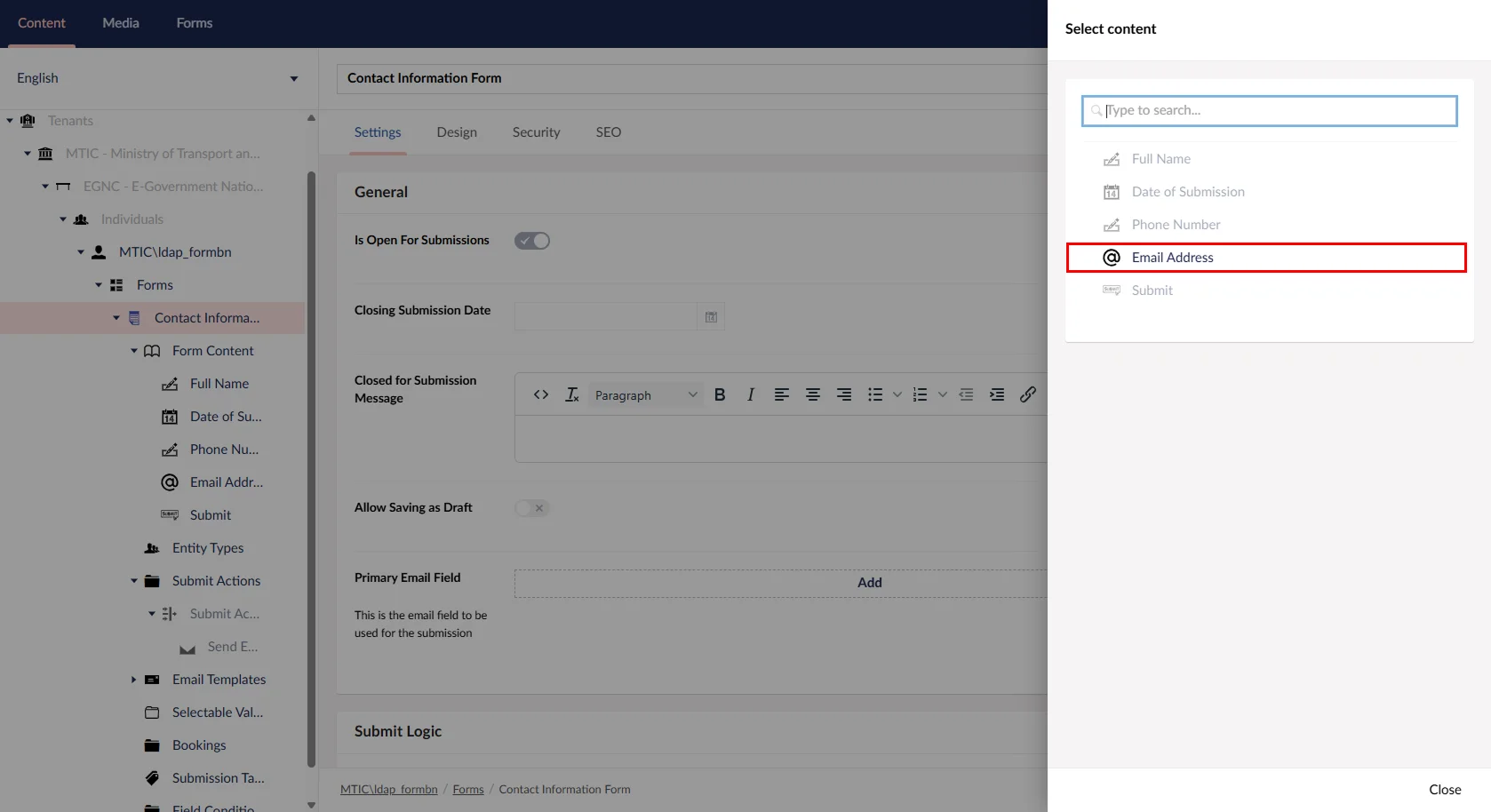The image size is (1491, 812).
Task: Click the clear formatting icon
Action: [572, 395]
